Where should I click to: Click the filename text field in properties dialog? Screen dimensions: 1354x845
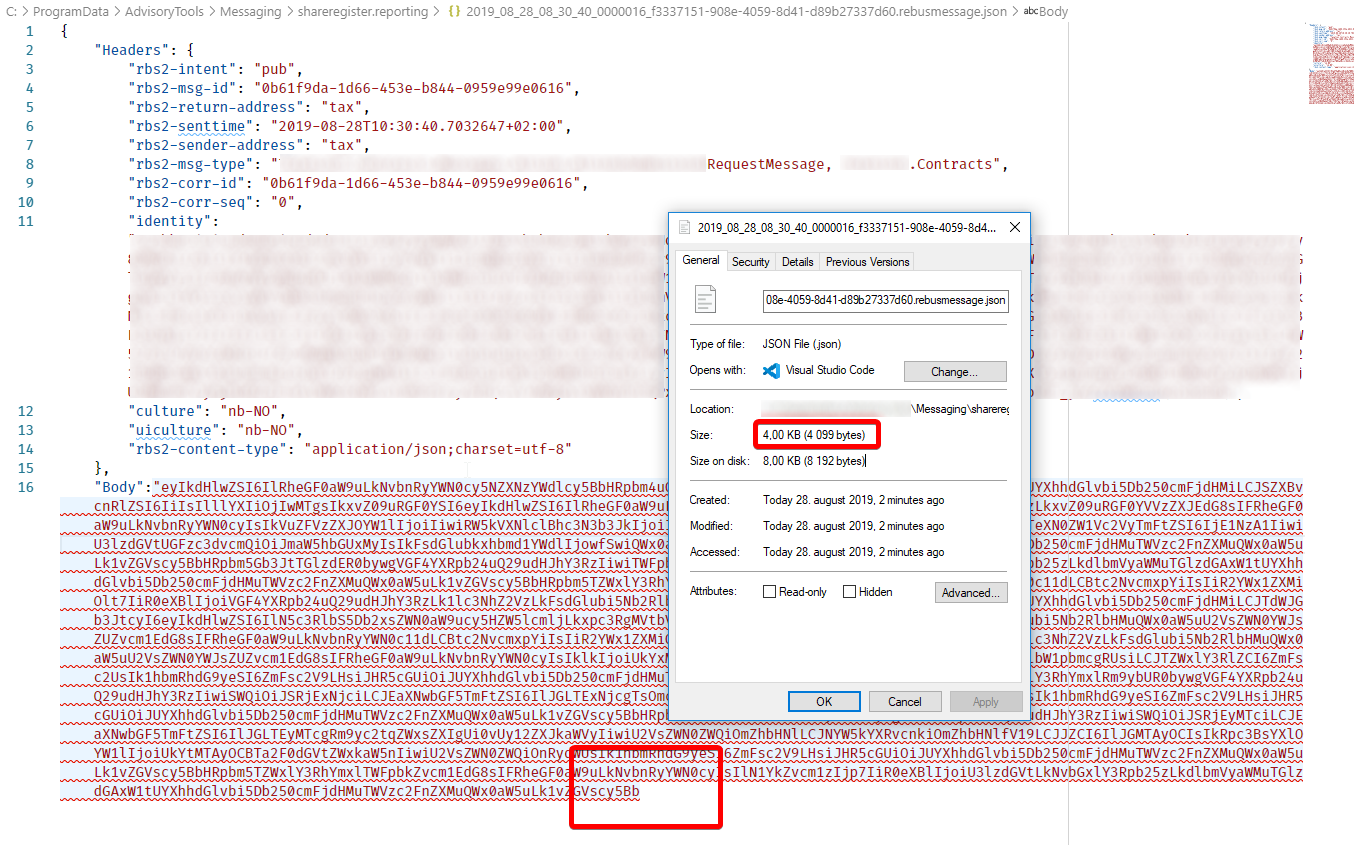click(885, 300)
